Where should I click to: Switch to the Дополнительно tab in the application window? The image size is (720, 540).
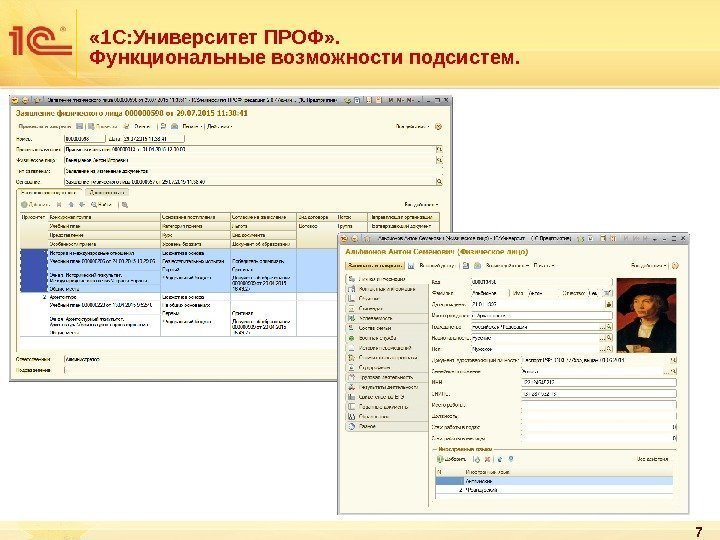coord(108,193)
